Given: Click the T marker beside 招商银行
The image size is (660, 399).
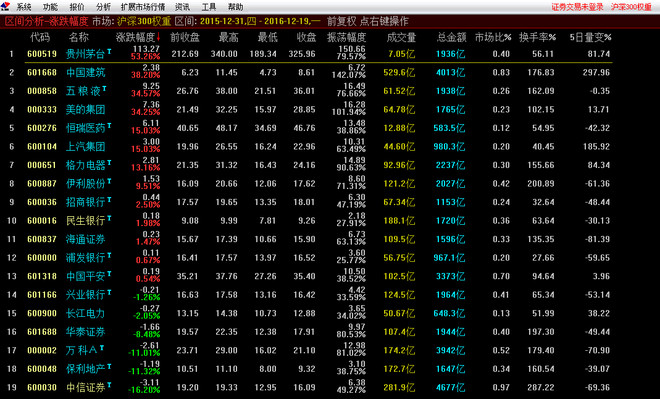Looking at the screenshot, I should [109, 199].
